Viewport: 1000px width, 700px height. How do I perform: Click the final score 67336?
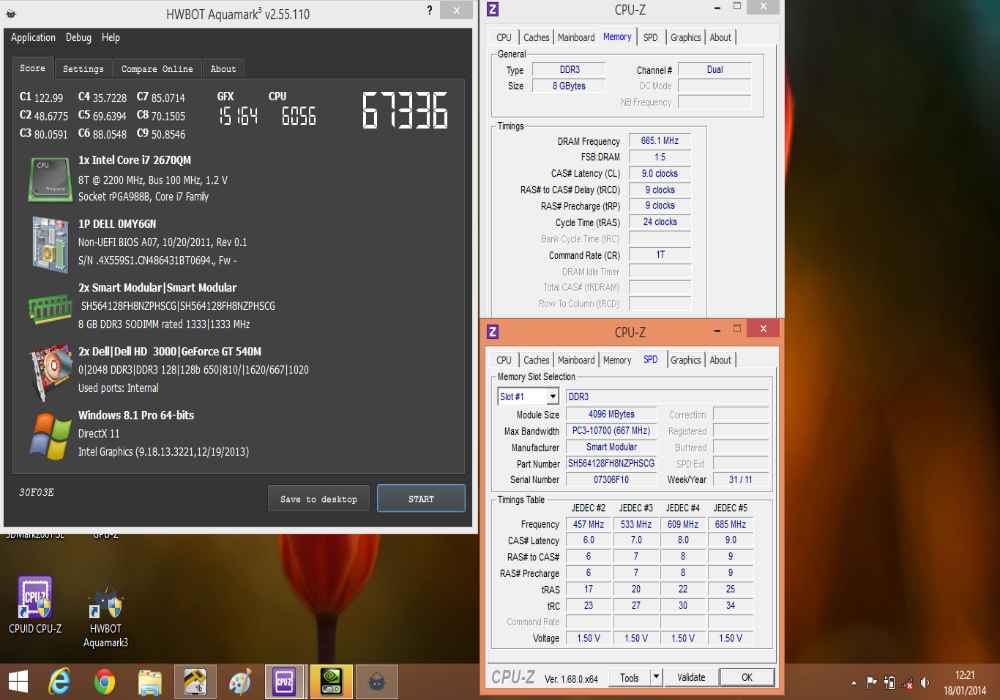[405, 111]
